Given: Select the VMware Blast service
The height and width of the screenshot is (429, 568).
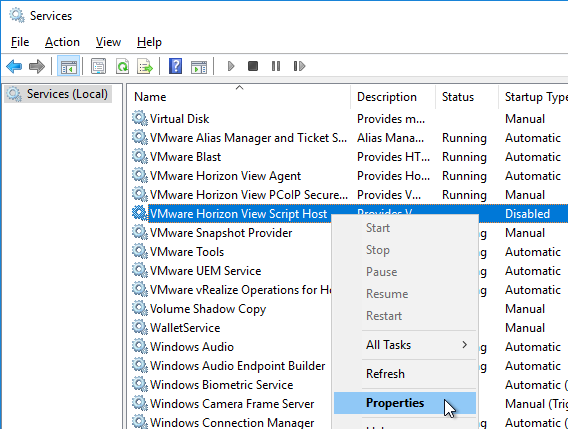Looking at the screenshot, I should [x=185, y=157].
